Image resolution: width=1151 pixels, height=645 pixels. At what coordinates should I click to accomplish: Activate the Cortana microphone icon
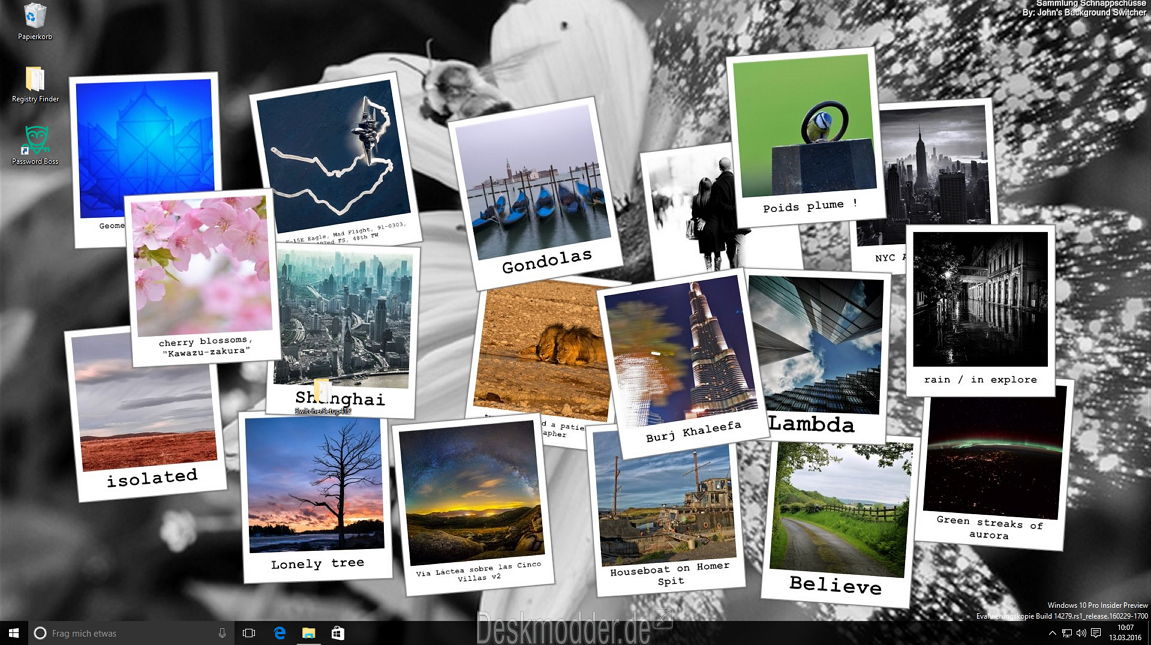pyautogui.click(x=222, y=633)
